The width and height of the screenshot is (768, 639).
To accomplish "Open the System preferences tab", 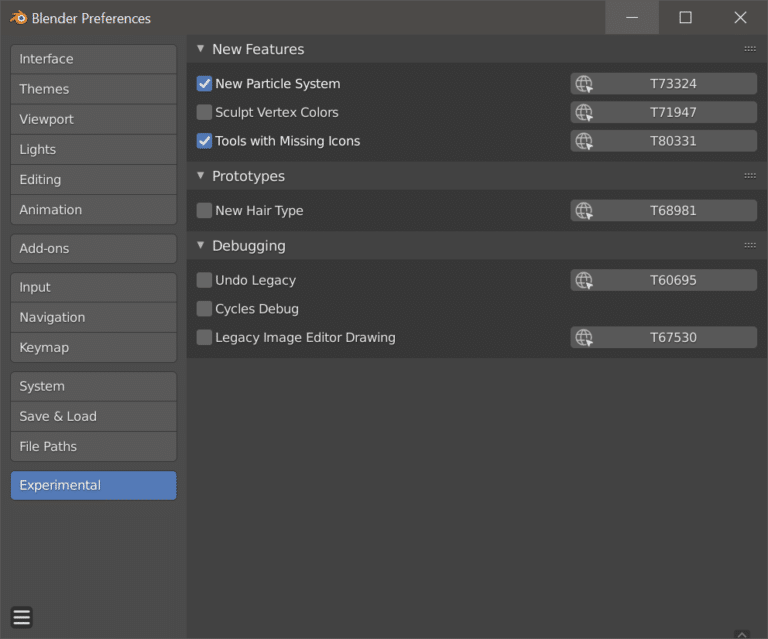I will point(94,386).
